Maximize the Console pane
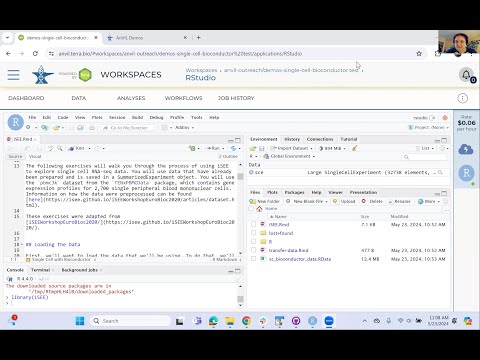This screenshot has width=480, height=360. pos(238,271)
